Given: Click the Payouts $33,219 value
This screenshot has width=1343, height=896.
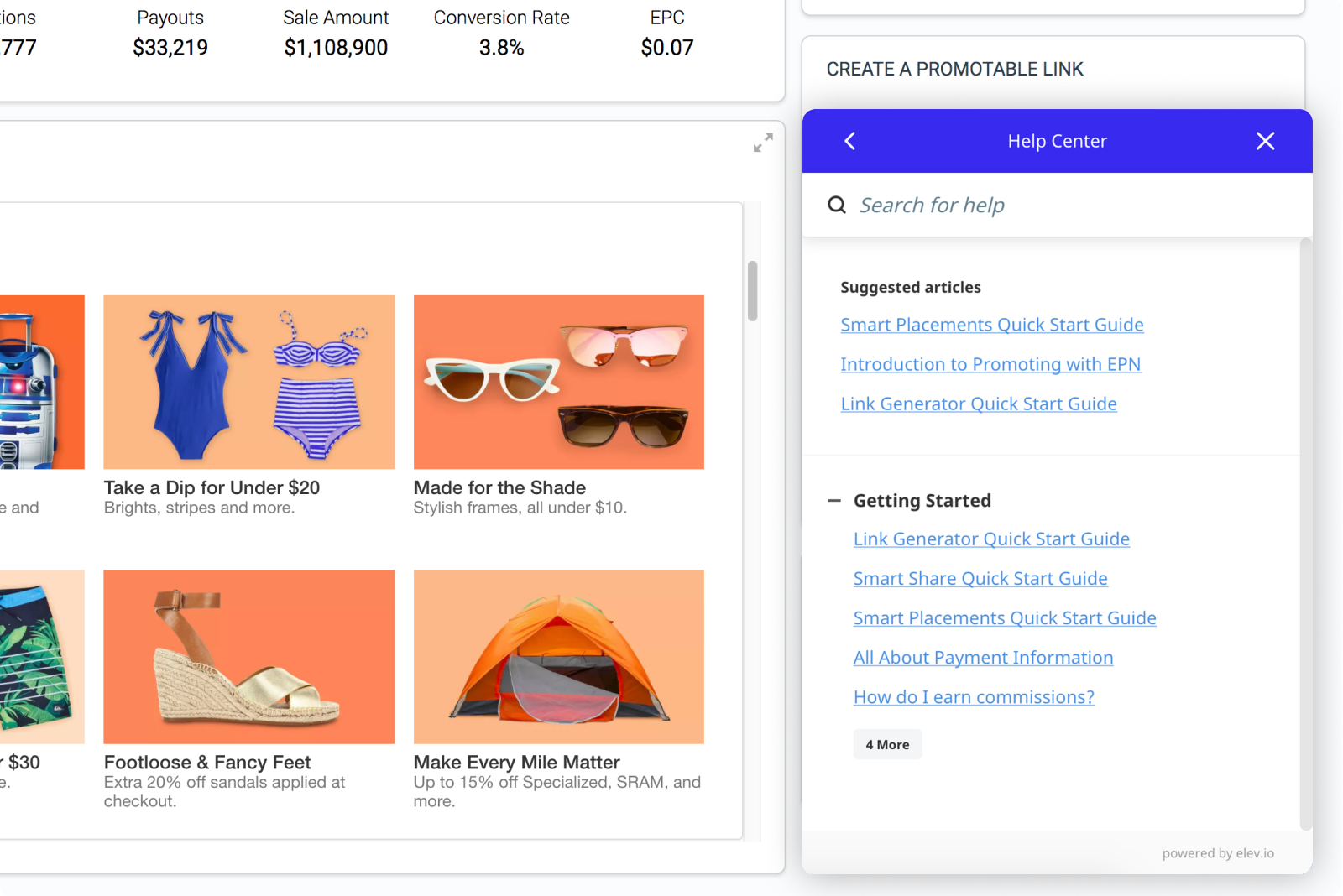Looking at the screenshot, I should (170, 48).
